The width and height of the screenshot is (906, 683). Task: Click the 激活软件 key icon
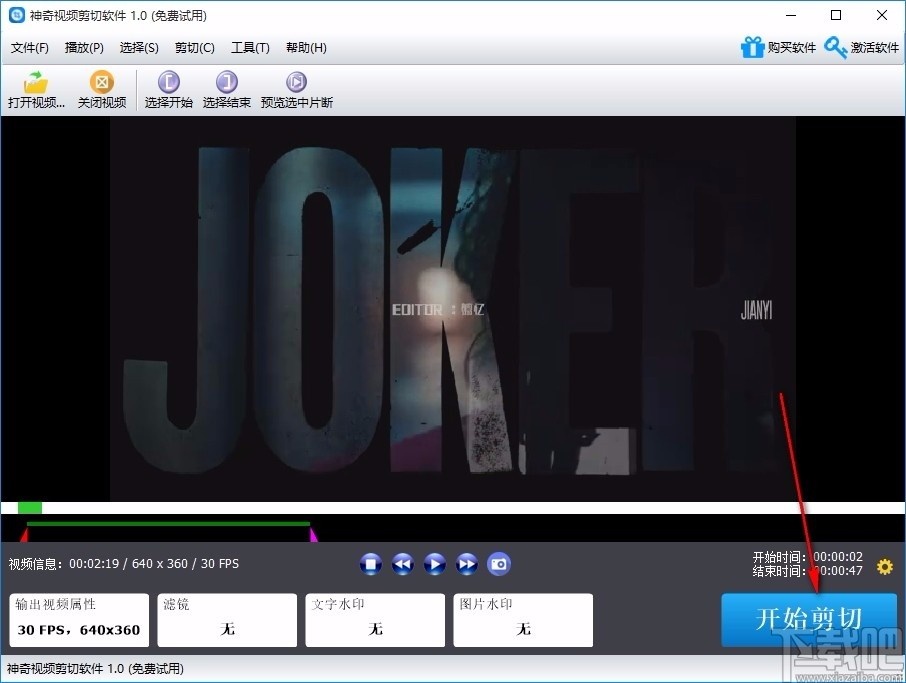coord(835,47)
